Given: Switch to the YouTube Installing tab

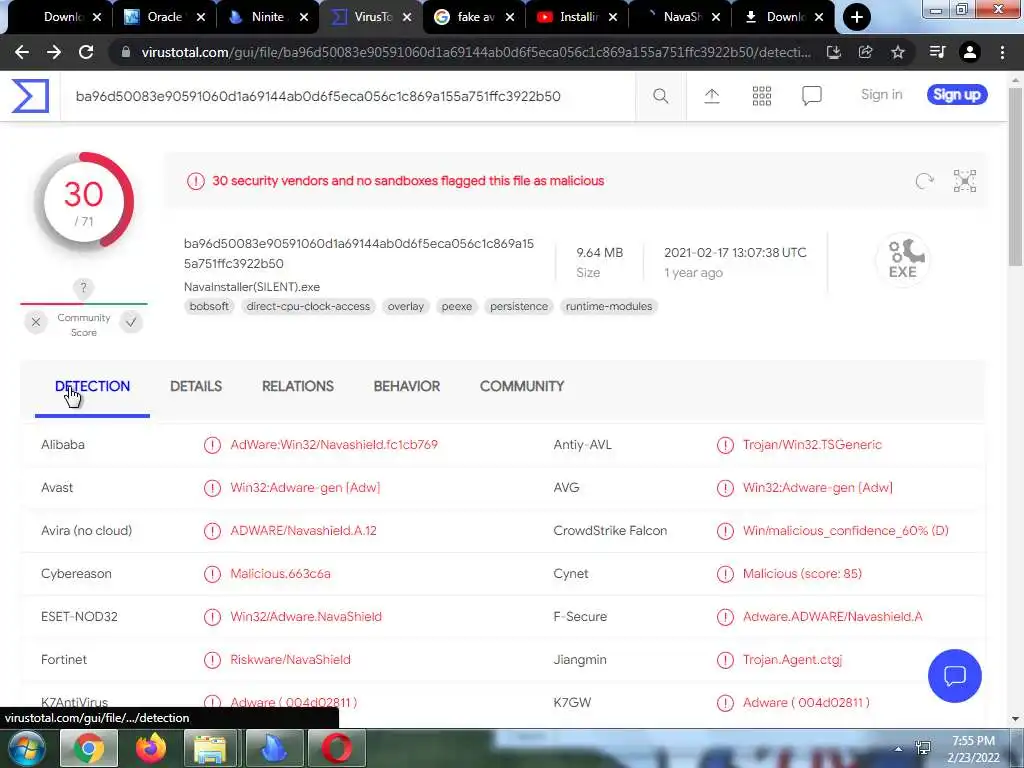Looking at the screenshot, I should (576, 17).
